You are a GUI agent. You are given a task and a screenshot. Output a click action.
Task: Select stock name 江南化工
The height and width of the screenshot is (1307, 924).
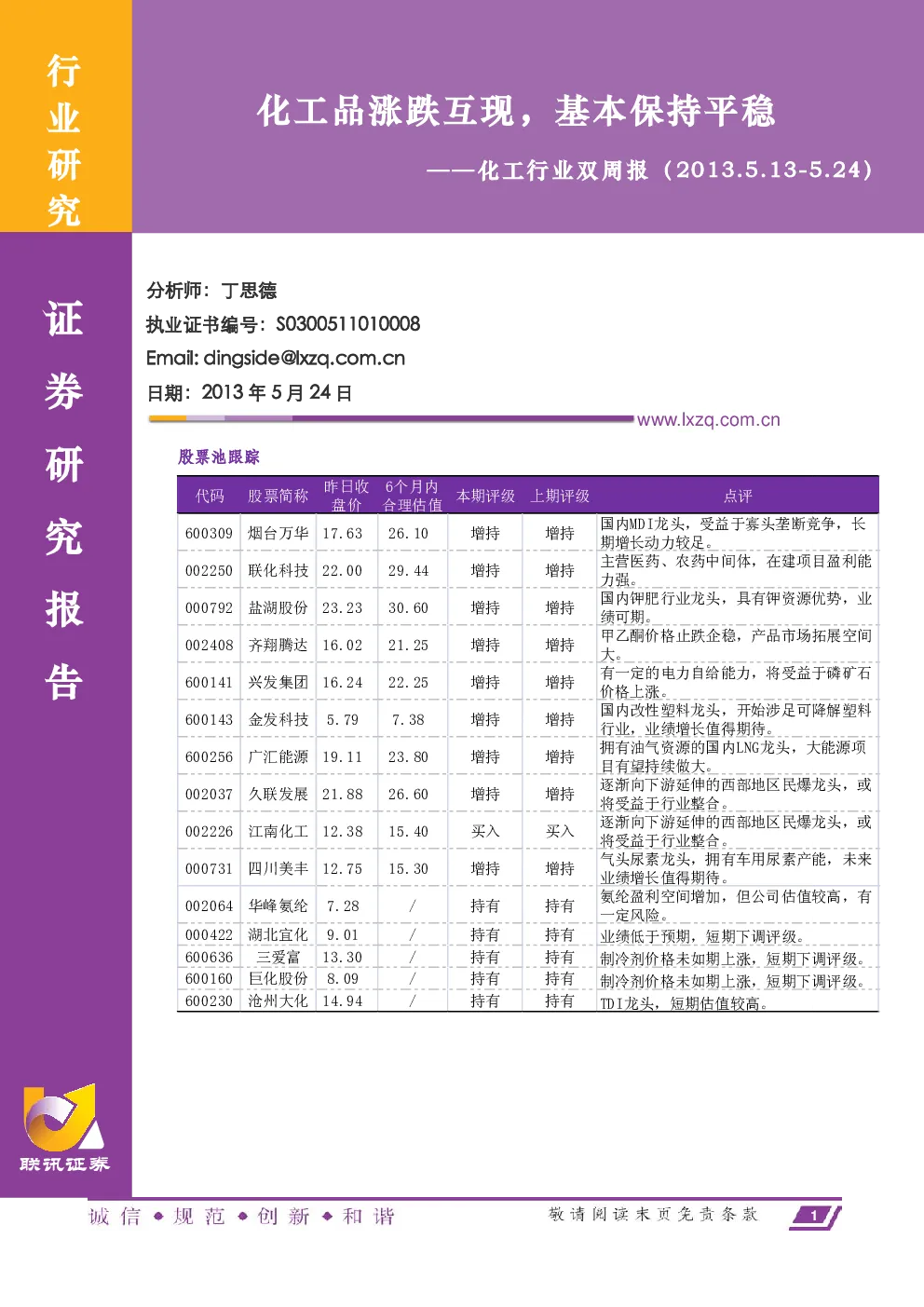278,831
